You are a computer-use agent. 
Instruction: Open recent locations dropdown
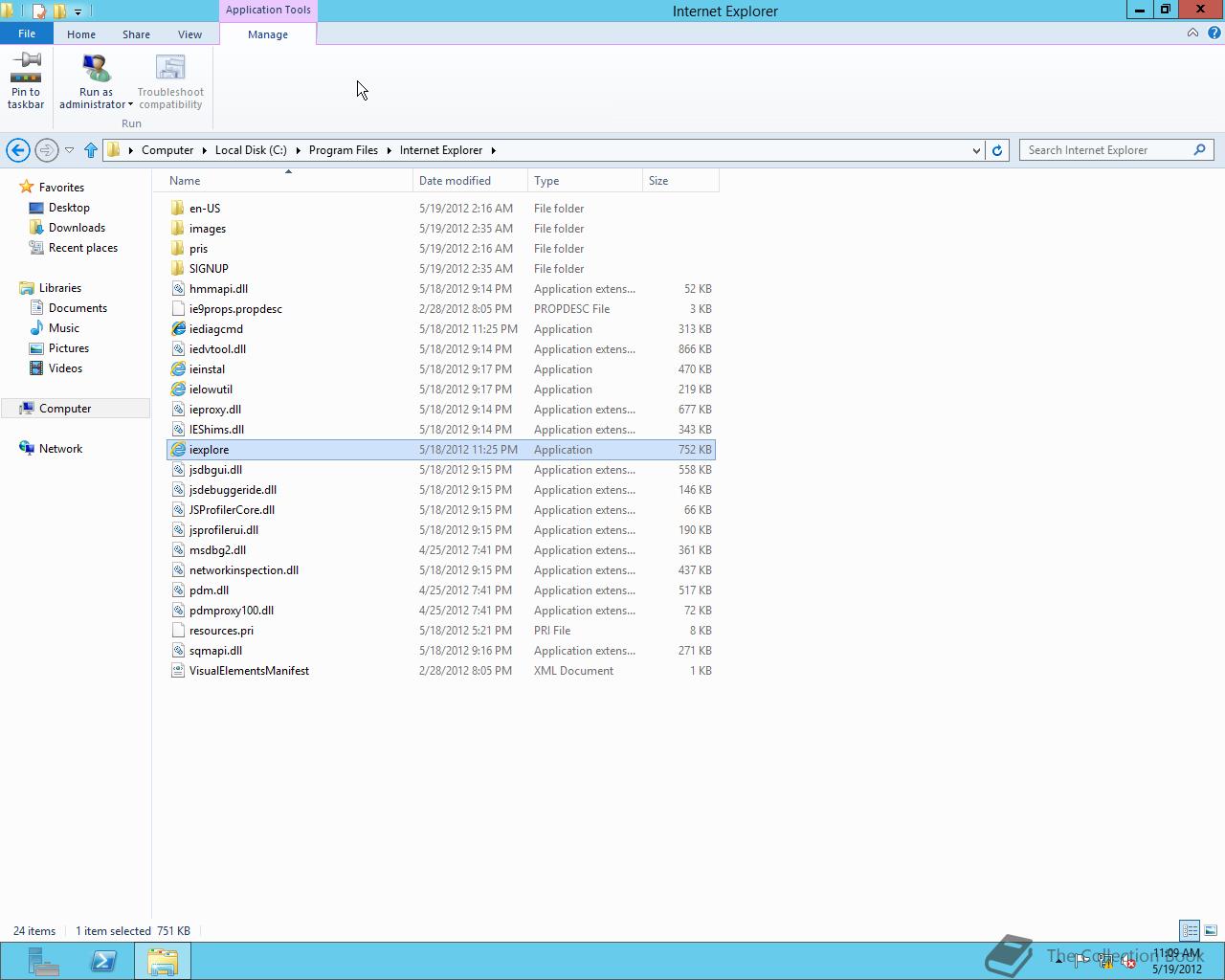click(x=69, y=150)
